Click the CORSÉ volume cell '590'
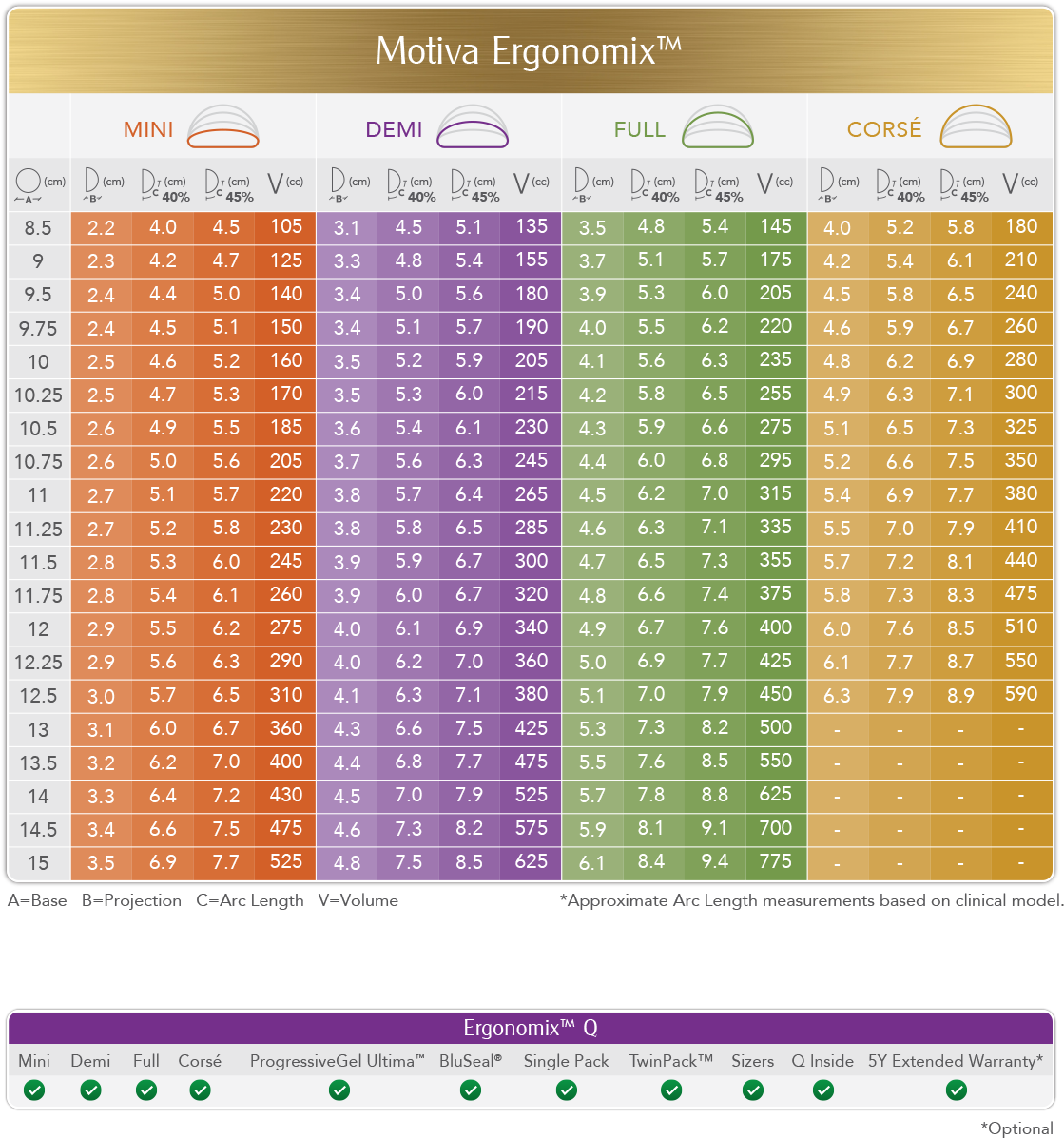Image resolution: width=1064 pixels, height=1138 pixels. pos(1020,695)
